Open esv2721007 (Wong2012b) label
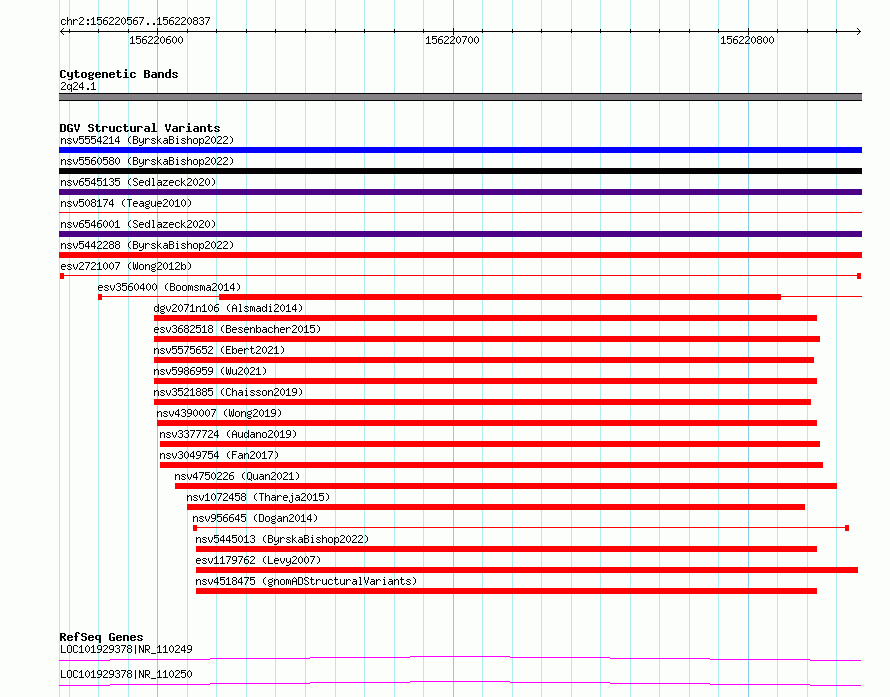The image size is (890, 697). (126, 266)
